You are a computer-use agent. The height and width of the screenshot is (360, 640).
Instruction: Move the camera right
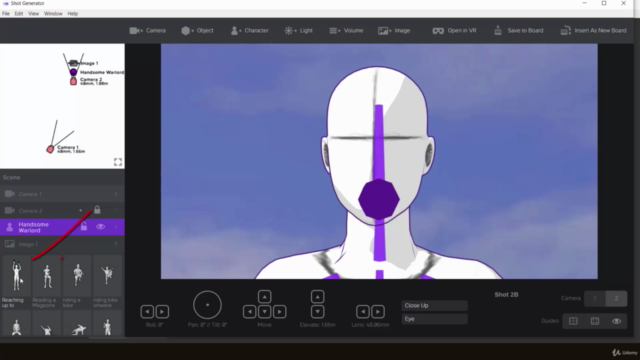[280, 312]
